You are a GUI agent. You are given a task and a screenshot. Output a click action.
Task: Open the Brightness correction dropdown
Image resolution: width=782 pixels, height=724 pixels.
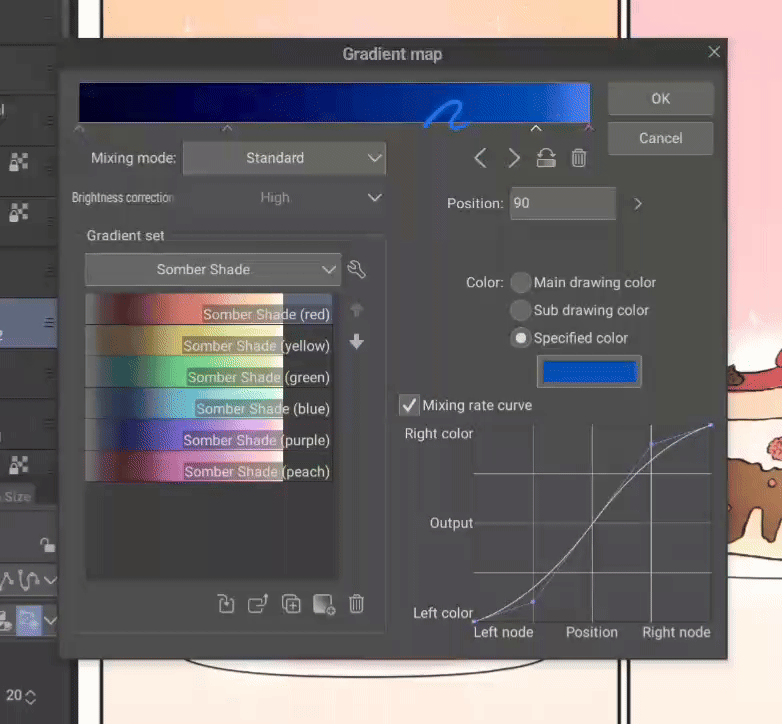click(x=284, y=198)
